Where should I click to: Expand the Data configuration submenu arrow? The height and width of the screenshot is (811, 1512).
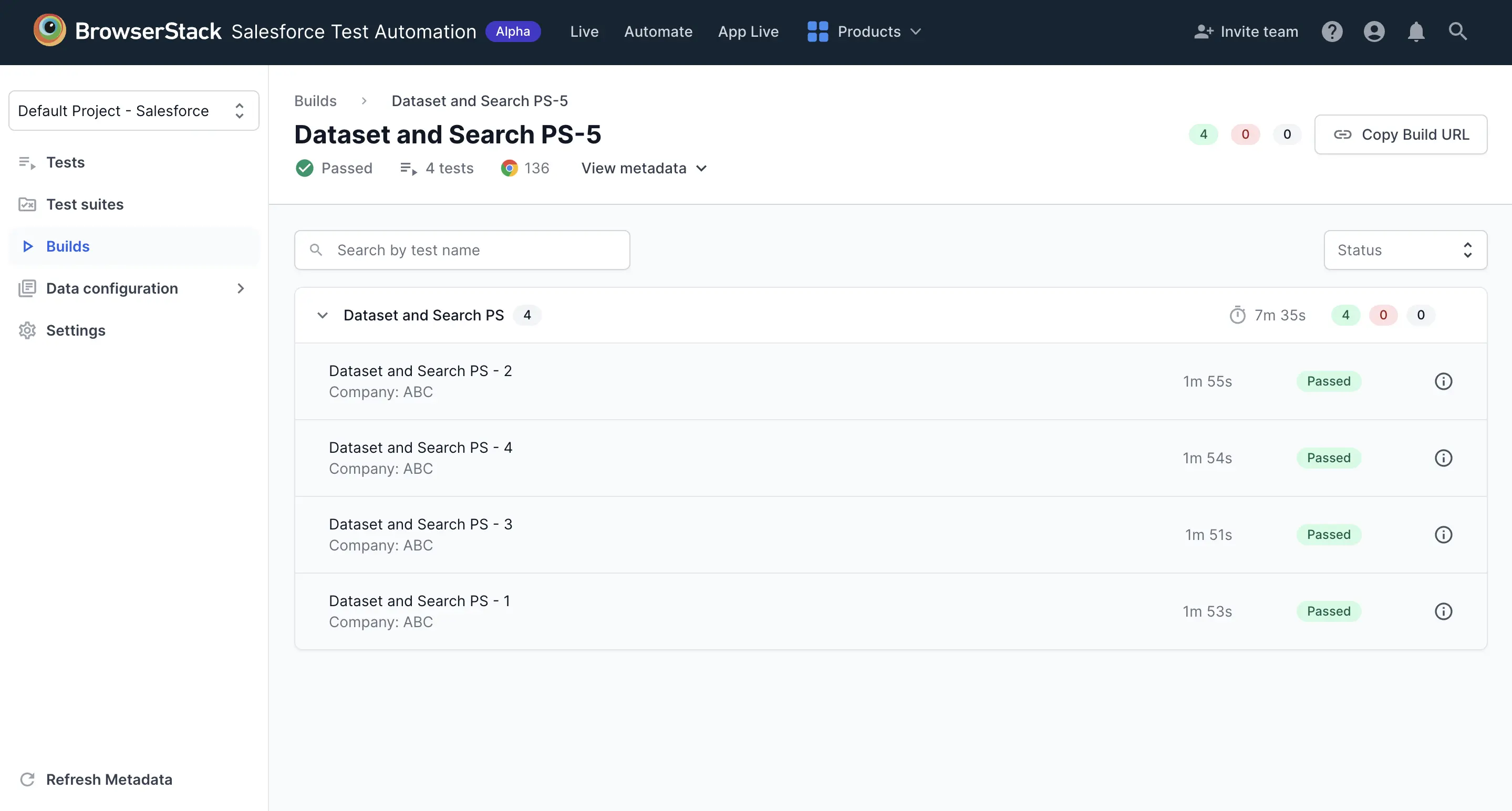240,288
